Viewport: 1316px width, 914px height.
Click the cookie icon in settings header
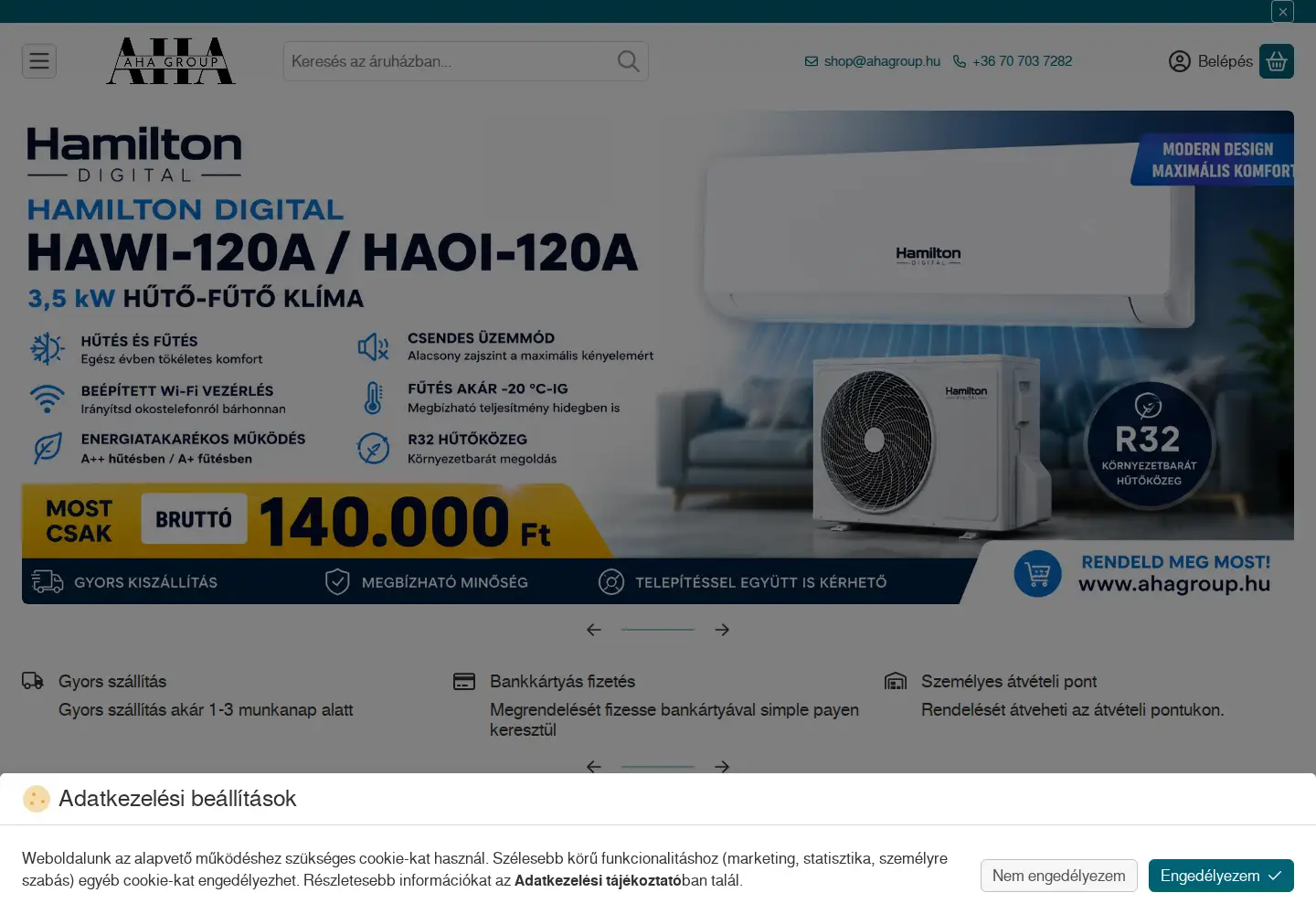click(37, 799)
